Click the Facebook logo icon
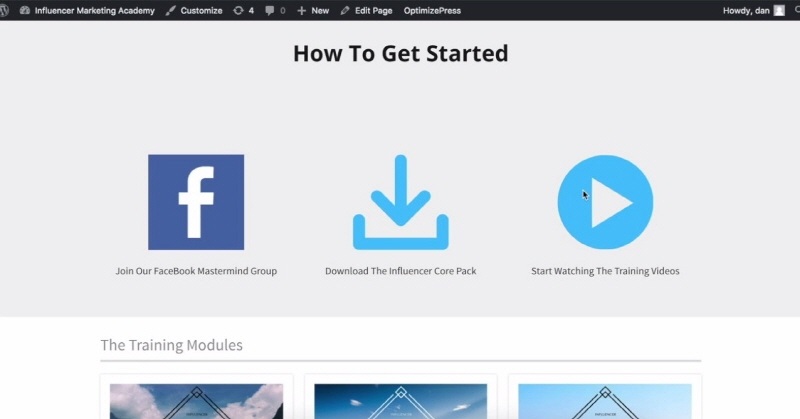 coord(196,202)
